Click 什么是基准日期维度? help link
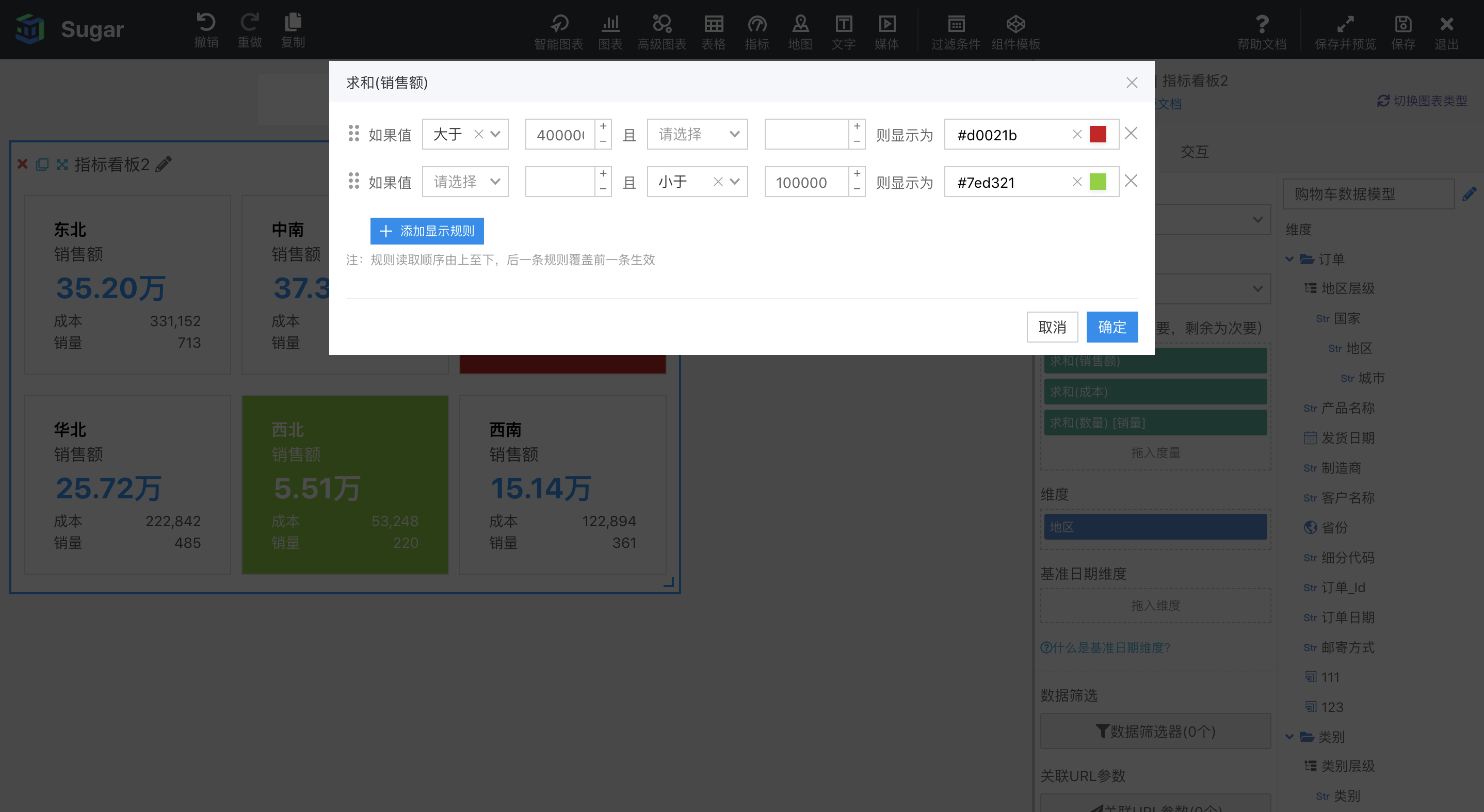This screenshot has width=1484, height=812. tap(1105, 647)
